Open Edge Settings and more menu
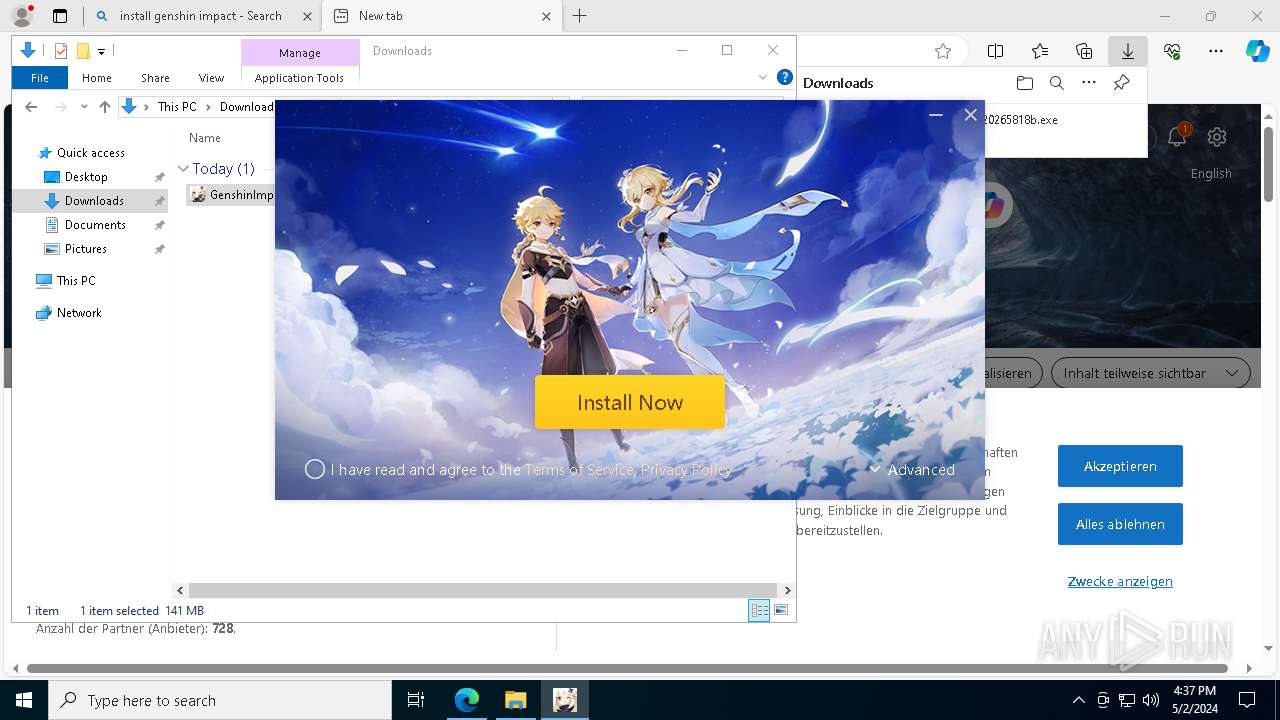Screen dimensions: 1280x720 tap(1216, 51)
